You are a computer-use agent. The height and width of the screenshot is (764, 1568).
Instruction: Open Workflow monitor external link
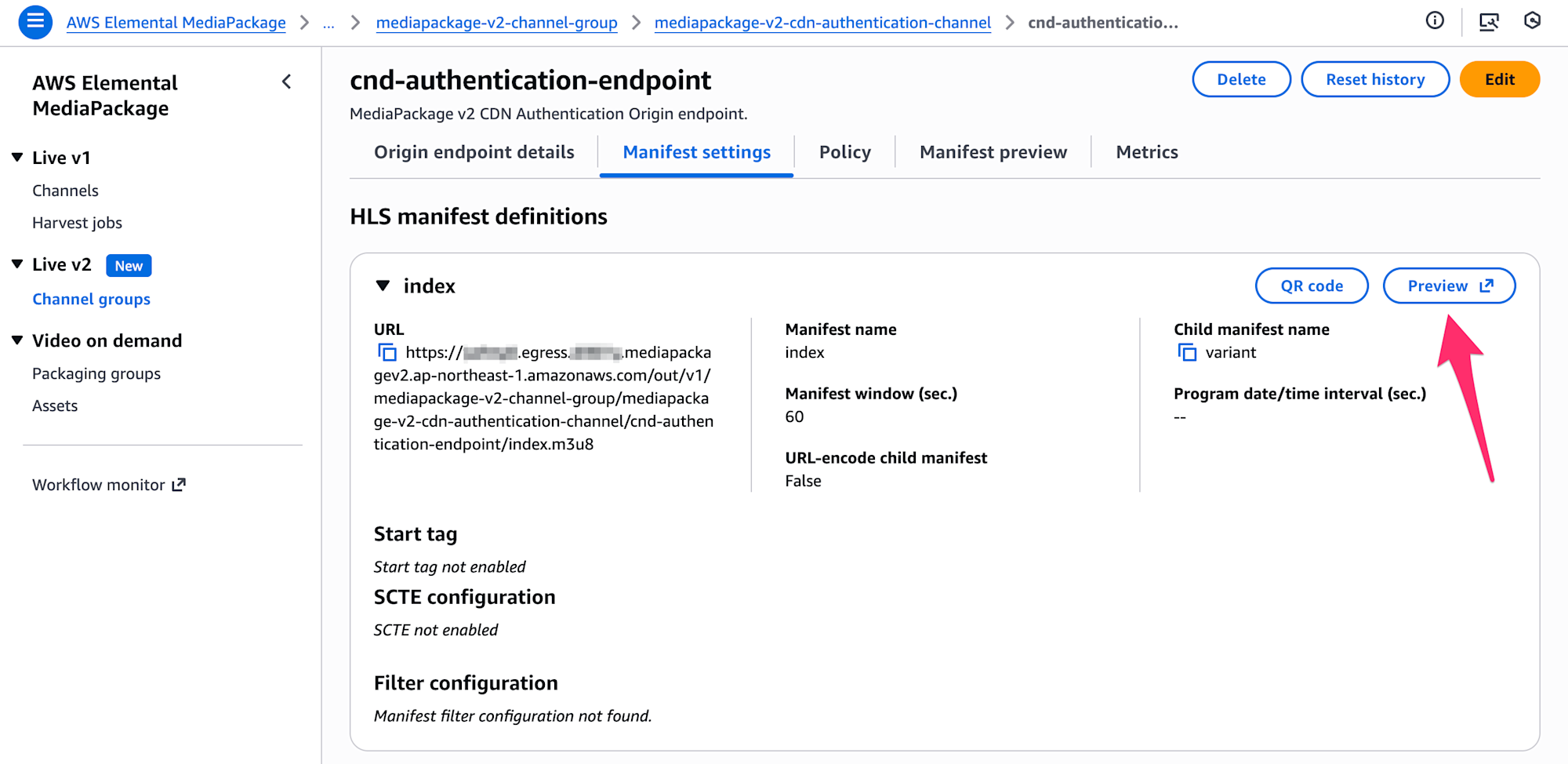point(108,485)
